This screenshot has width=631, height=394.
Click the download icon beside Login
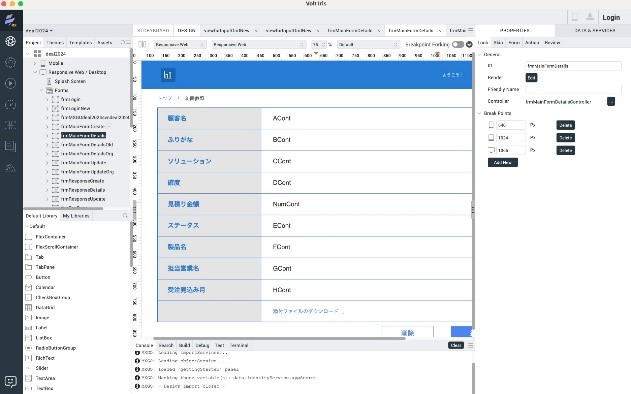pos(590,17)
